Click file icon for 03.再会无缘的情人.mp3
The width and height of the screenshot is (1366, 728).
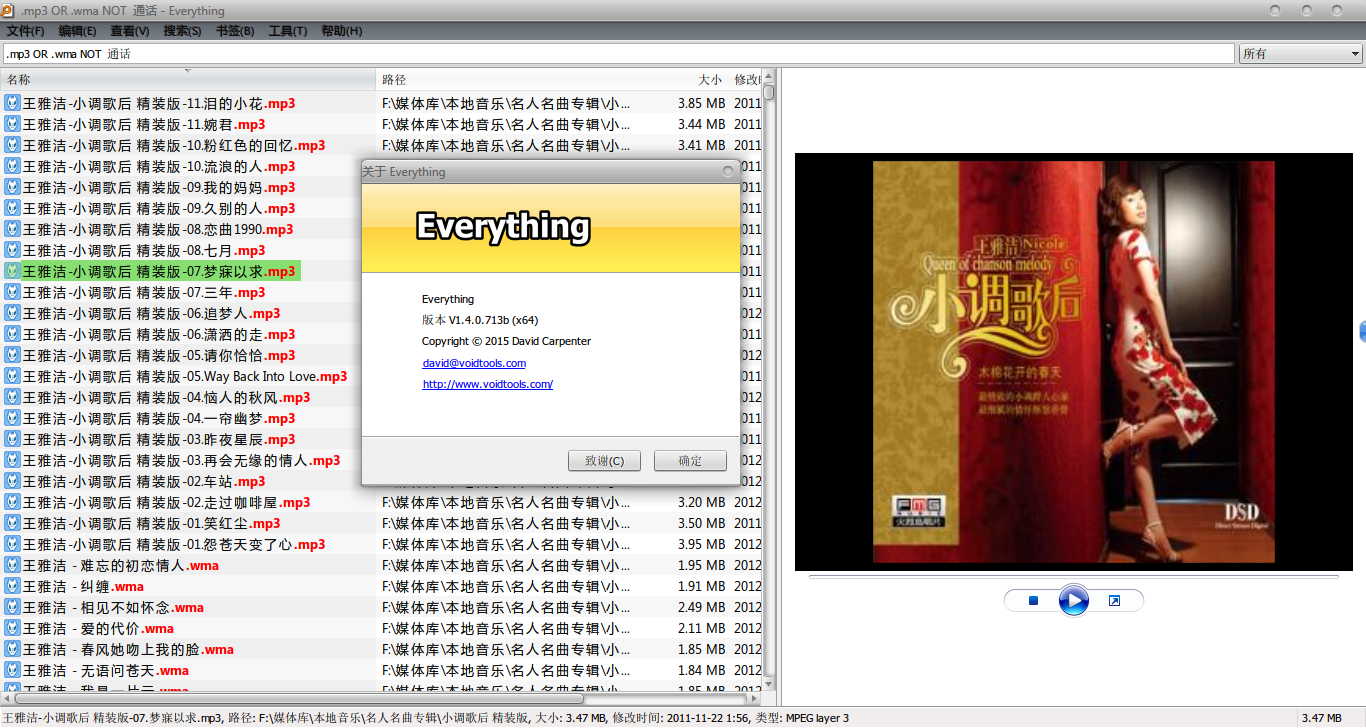point(12,460)
